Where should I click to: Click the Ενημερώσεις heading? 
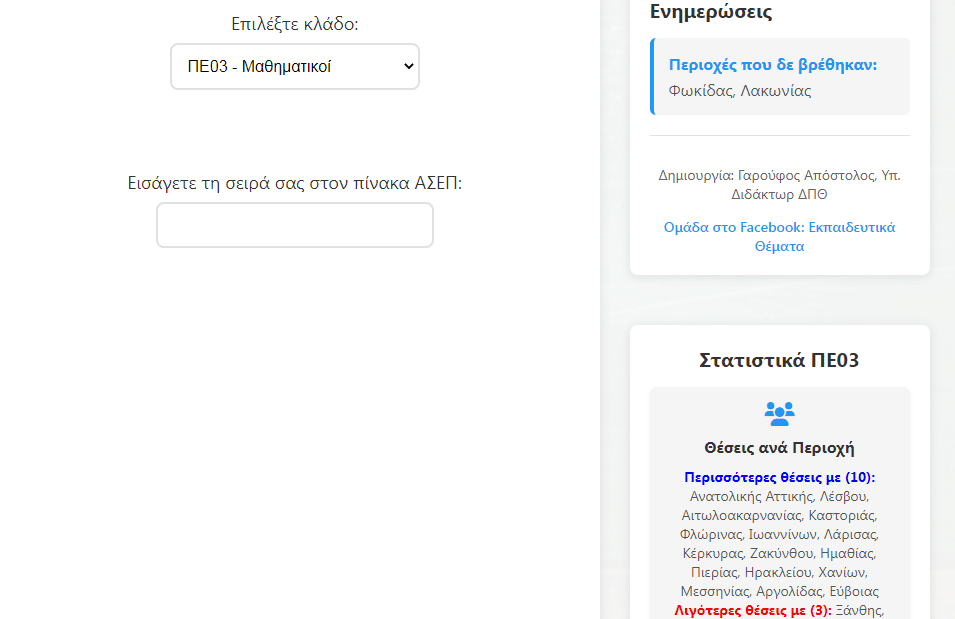(x=711, y=12)
